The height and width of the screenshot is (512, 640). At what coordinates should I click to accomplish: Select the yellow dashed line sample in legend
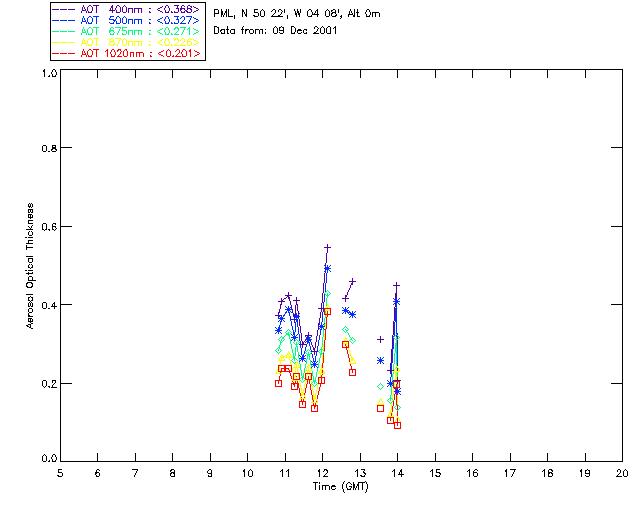[64, 42]
